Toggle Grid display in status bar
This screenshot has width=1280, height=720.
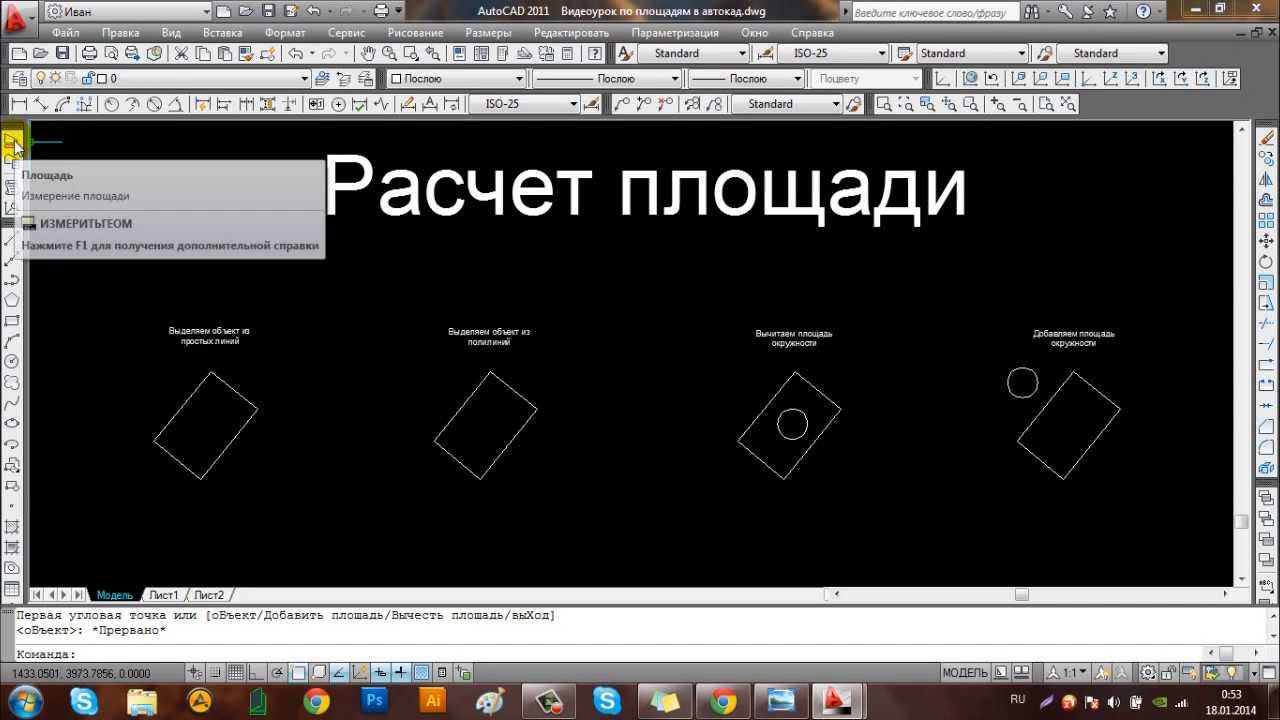point(237,673)
